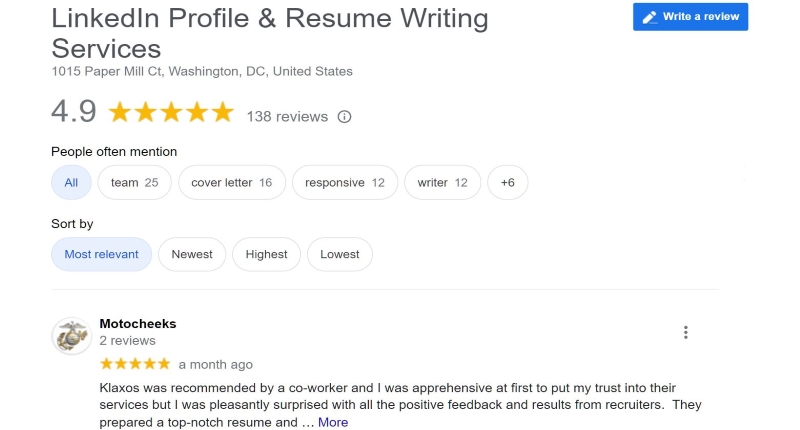This screenshot has height=430, width=800.
Task: Click the pencil icon in Write a review
Action: pyautogui.click(x=649, y=17)
